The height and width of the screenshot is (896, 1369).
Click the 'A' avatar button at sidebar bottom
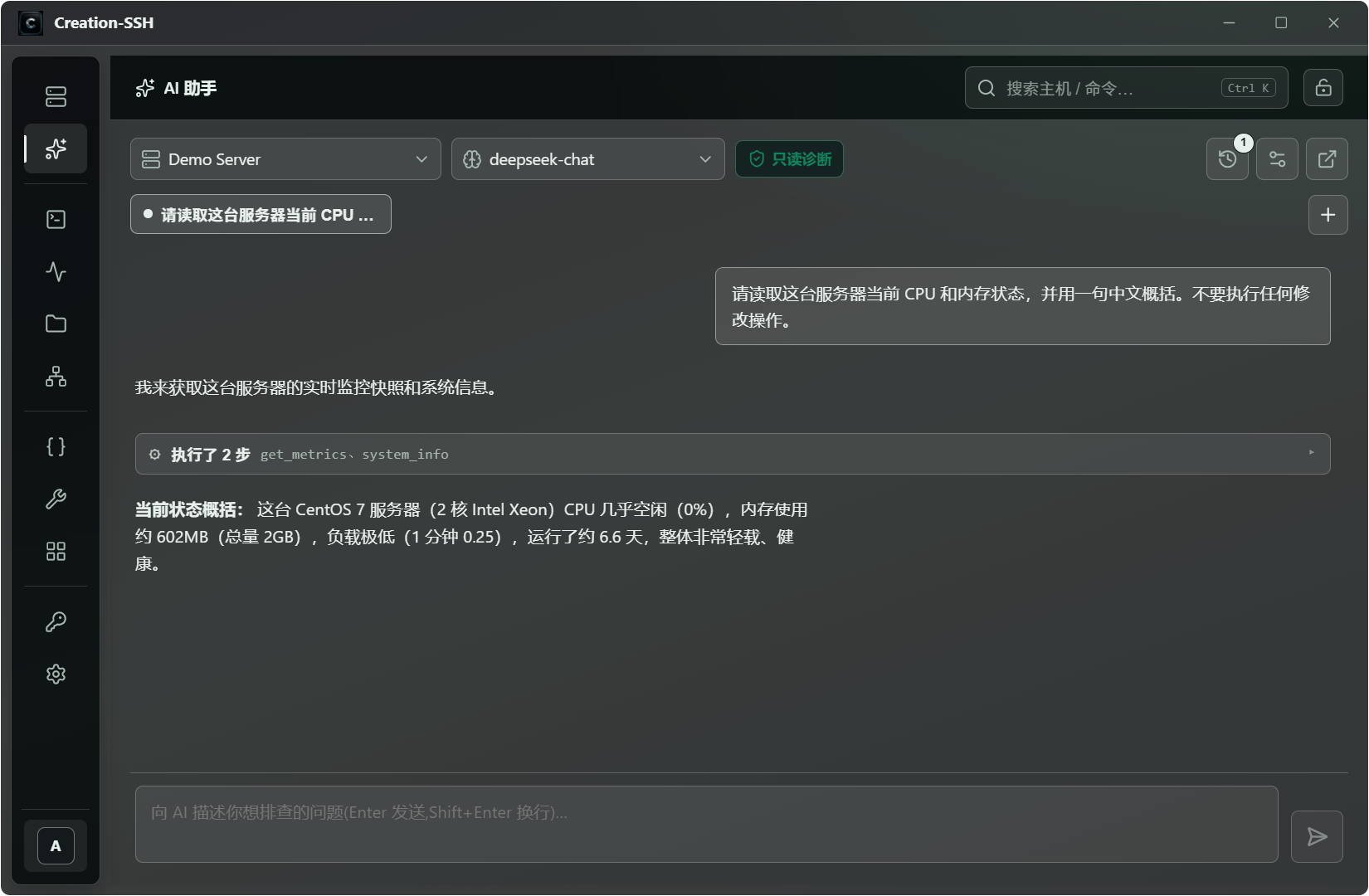click(56, 846)
